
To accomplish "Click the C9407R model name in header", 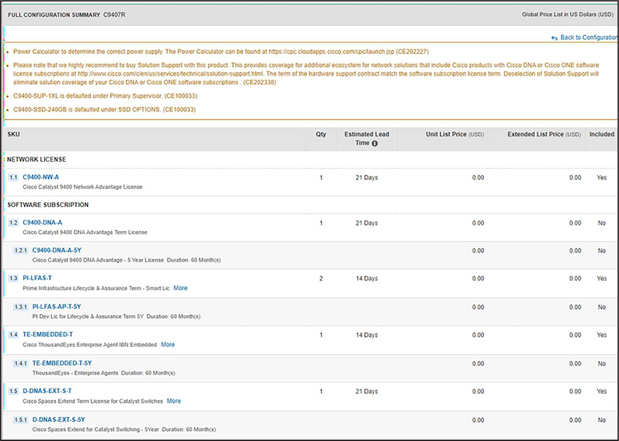I will (114, 15).
